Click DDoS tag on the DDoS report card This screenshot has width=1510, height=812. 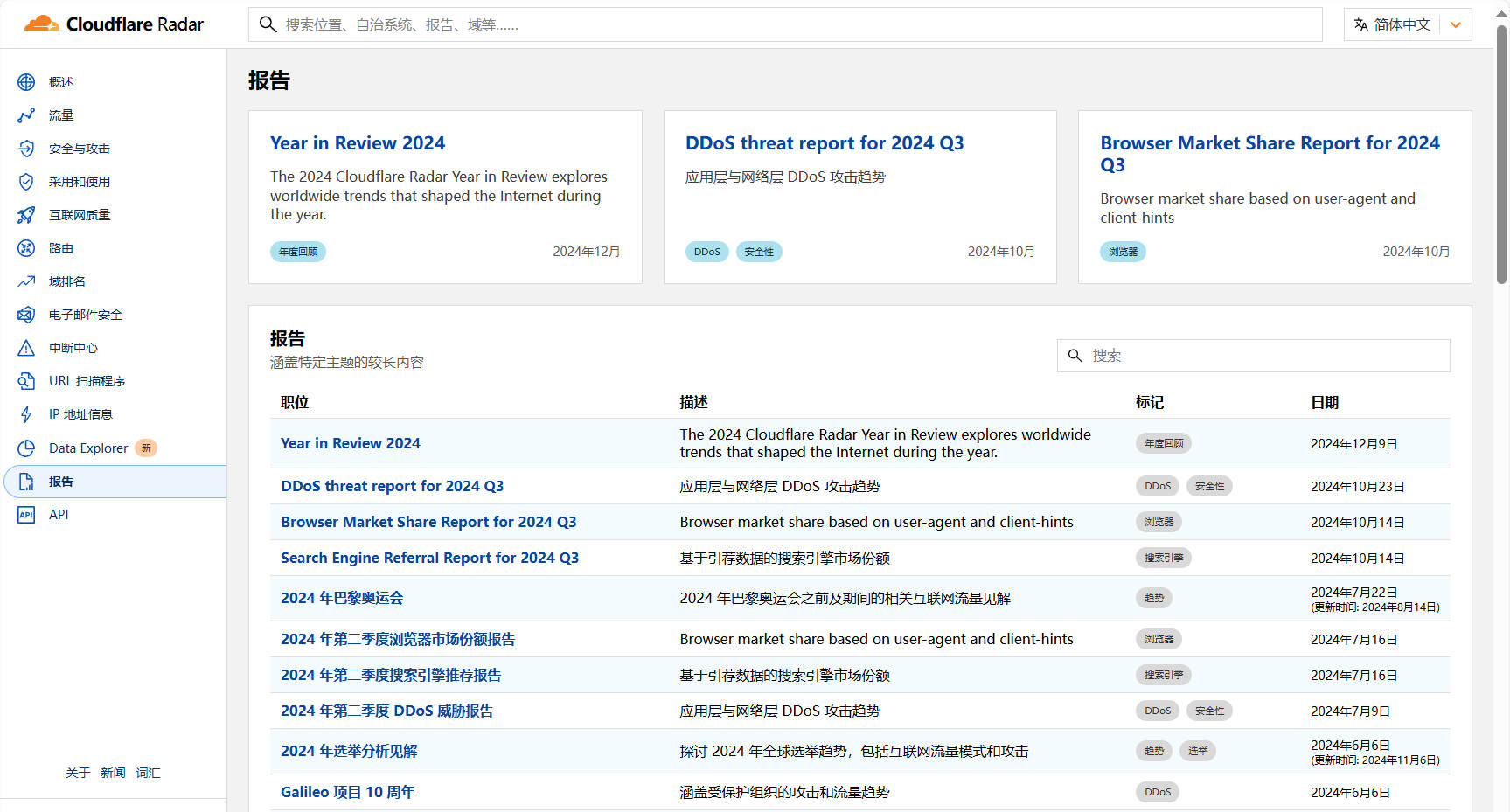click(706, 252)
